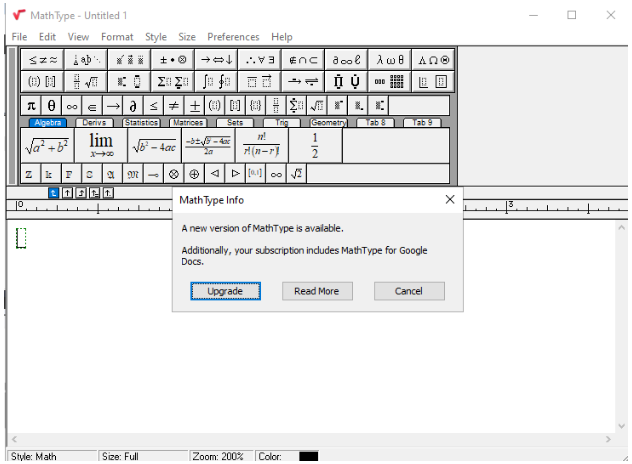Screen dimensions: 632x464
Task: Open the summation templates palette
Action: (173, 82)
